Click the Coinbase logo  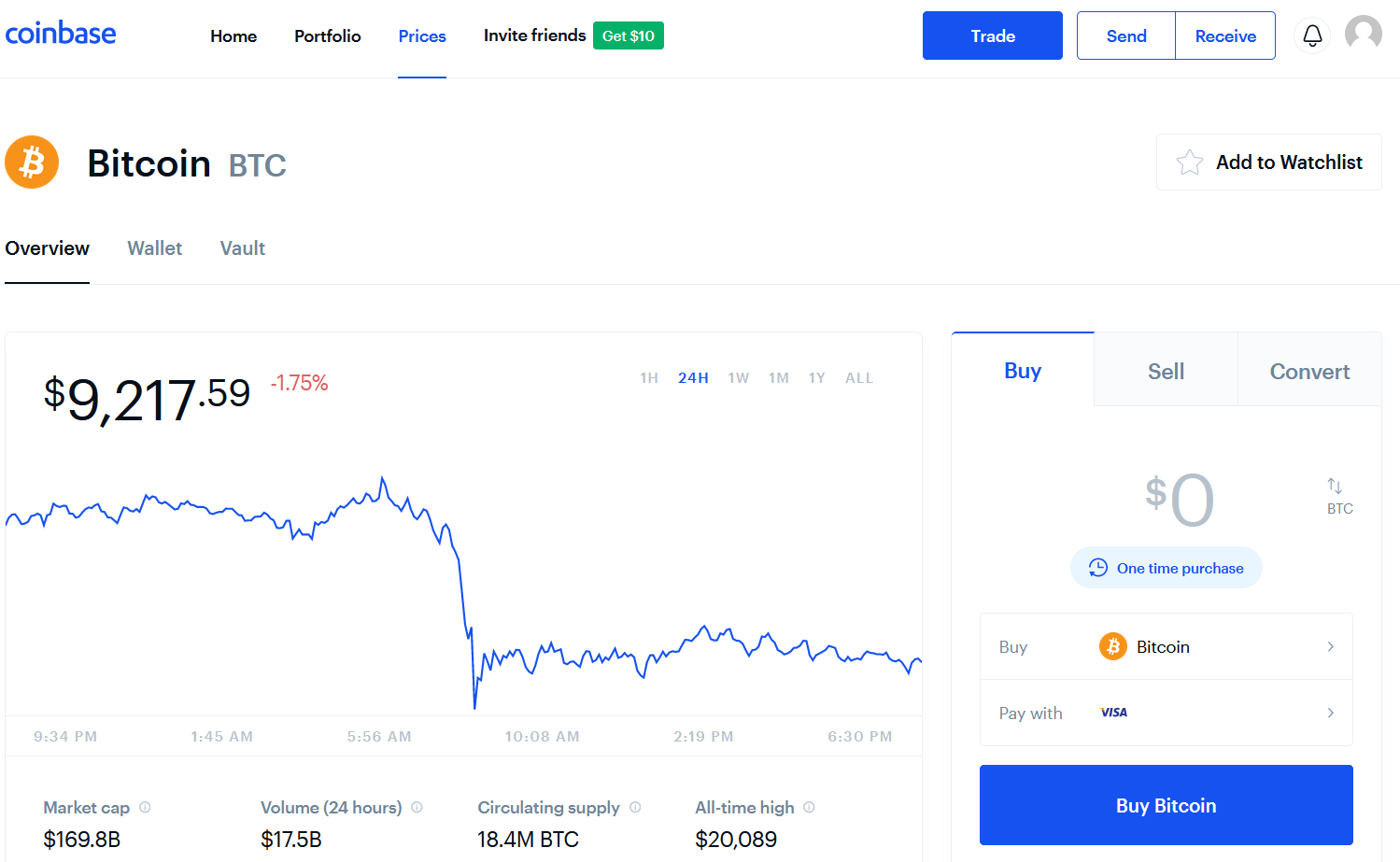click(61, 34)
